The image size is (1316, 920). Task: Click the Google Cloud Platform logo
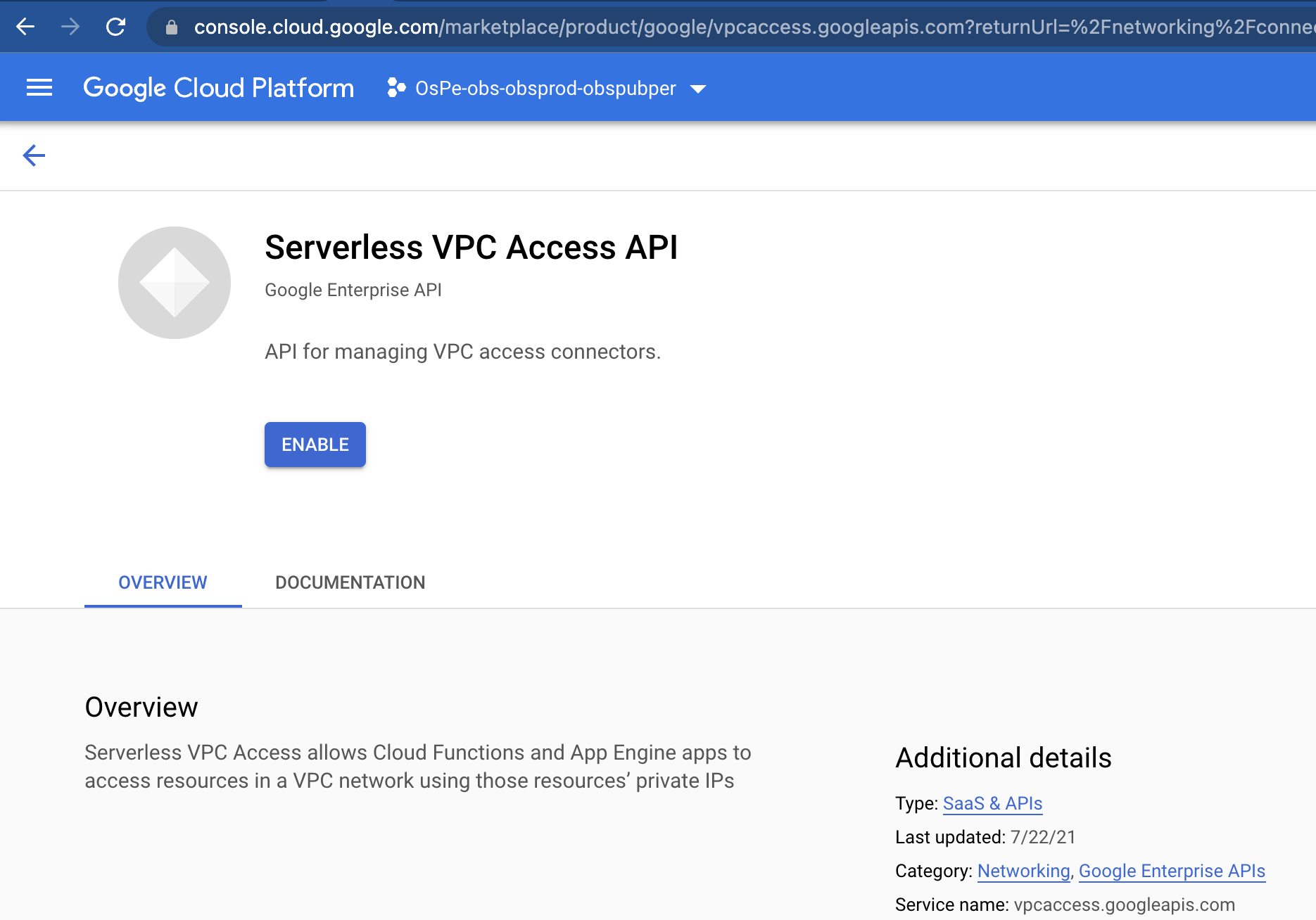(218, 87)
